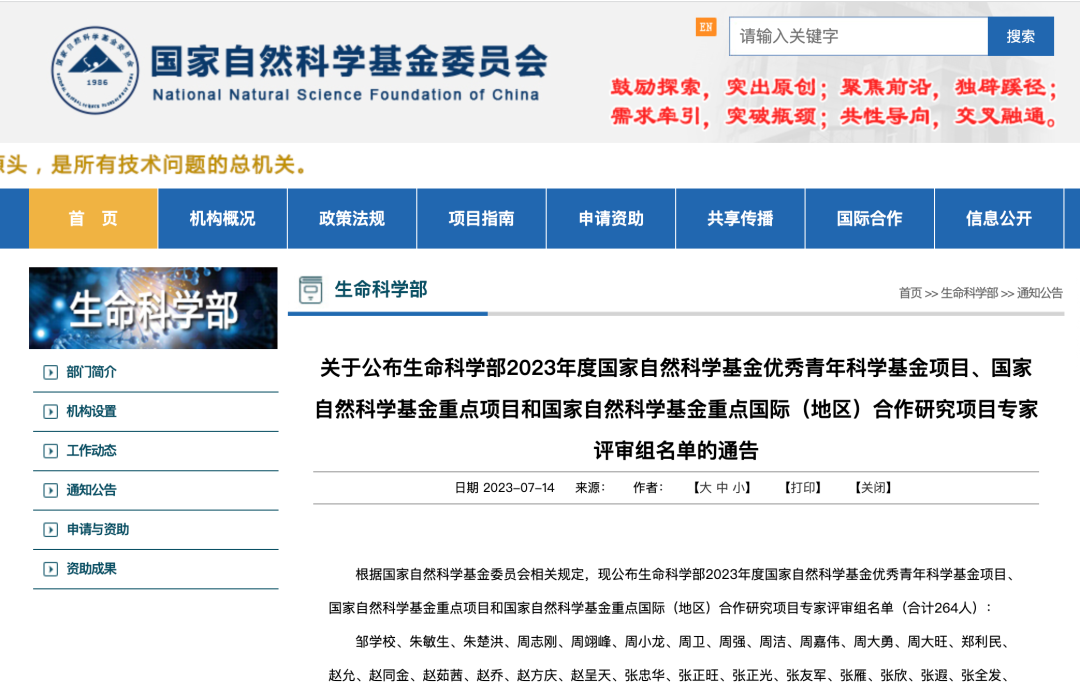This screenshot has width=1080, height=695.
Task: Click the 国家自然科学基金委员会 site title
Action: pyautogui.click(x=349, y=61)
